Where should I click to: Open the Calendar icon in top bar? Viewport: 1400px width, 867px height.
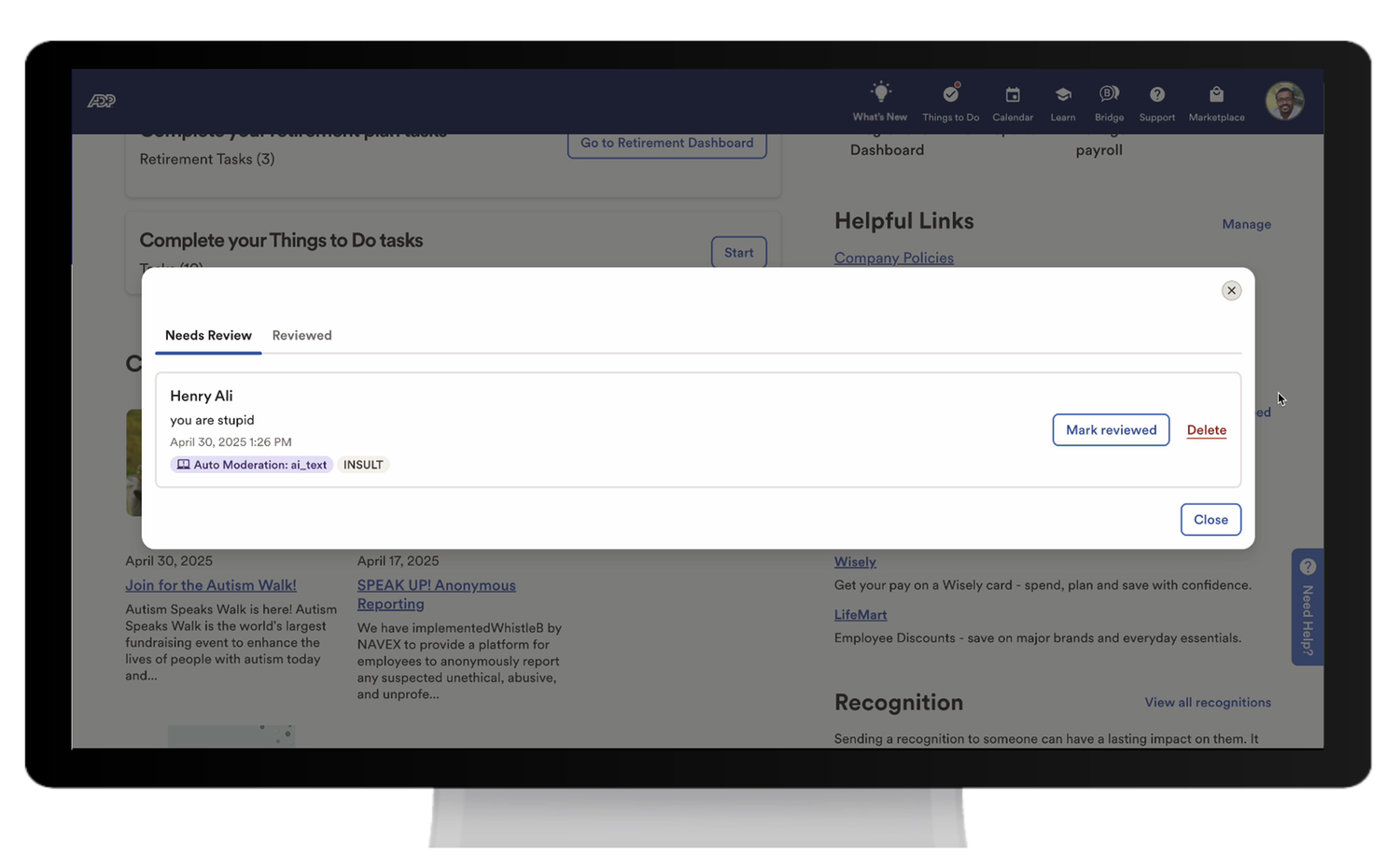click(1013, 94)
